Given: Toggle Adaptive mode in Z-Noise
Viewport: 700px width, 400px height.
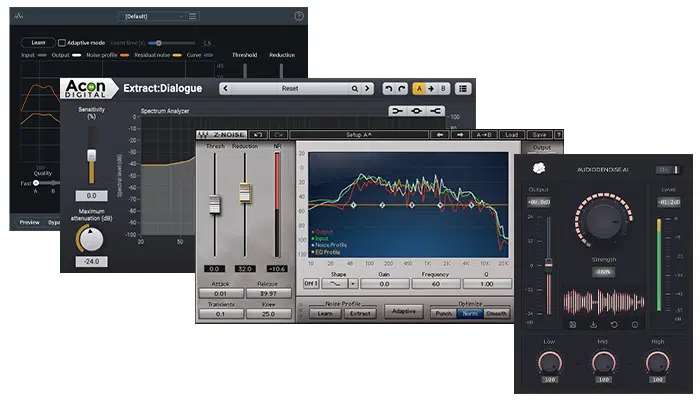Looking at the screenshot, I should (404, 311).
